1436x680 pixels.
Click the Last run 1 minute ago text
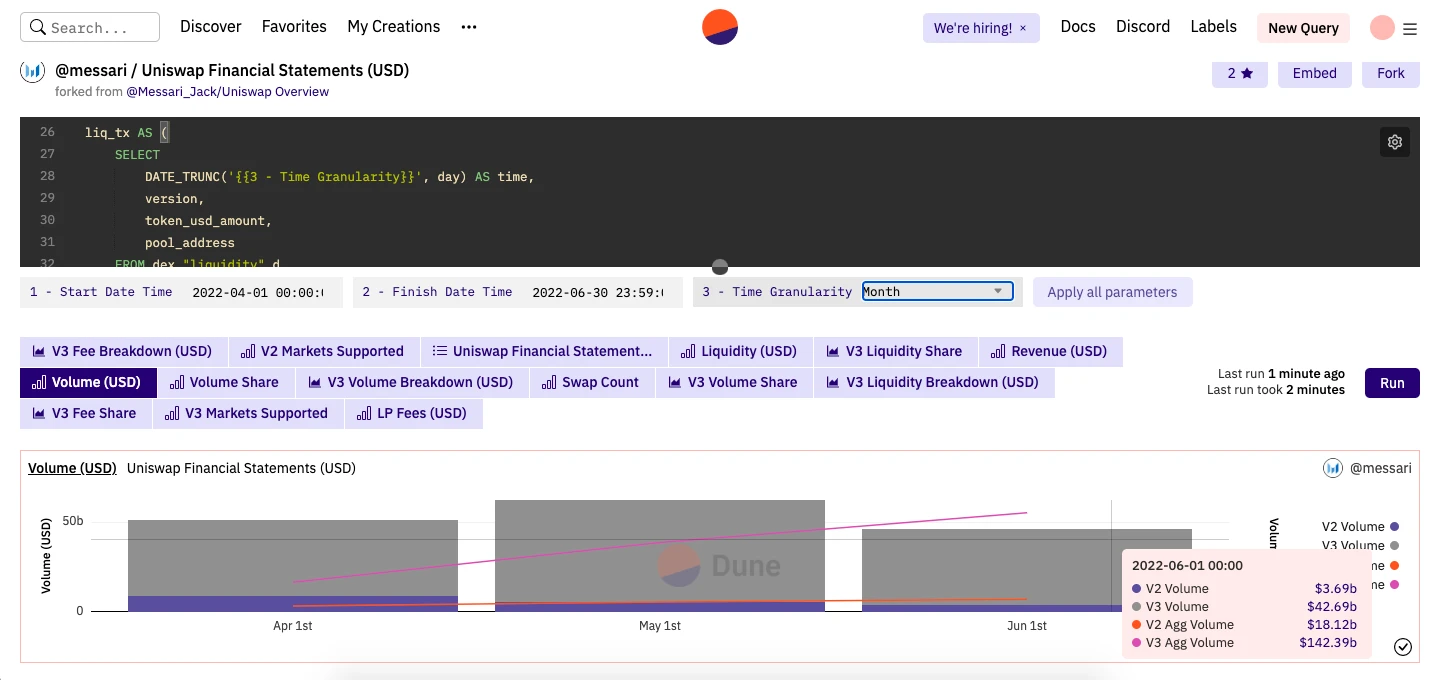[x=1281, y=374]
